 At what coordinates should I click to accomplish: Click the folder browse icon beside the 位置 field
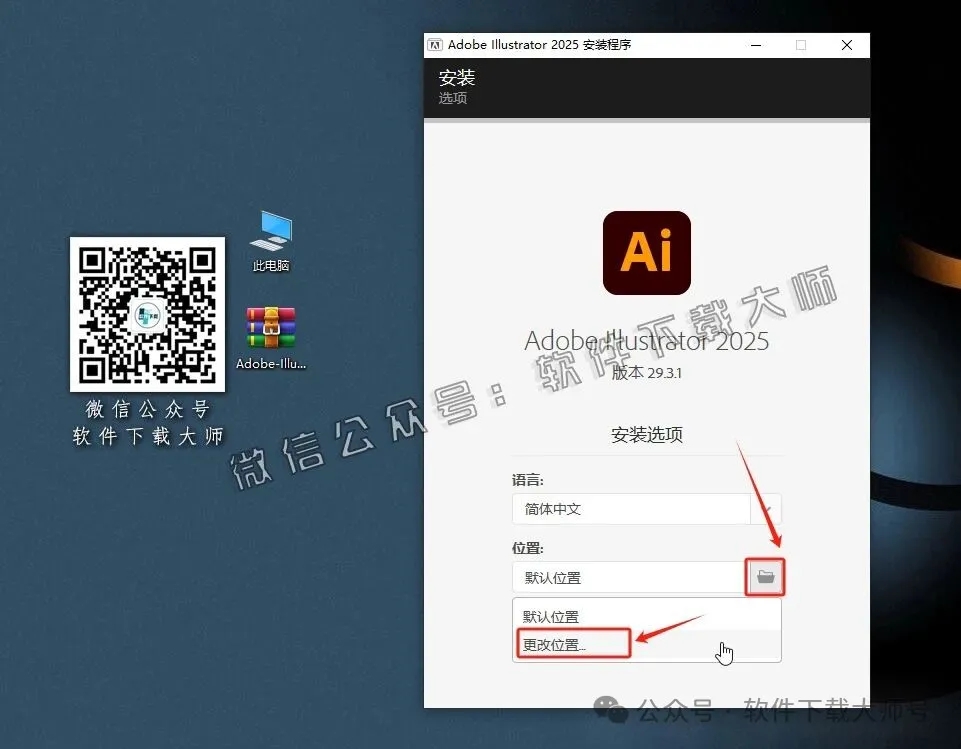(x=764, y=577)
